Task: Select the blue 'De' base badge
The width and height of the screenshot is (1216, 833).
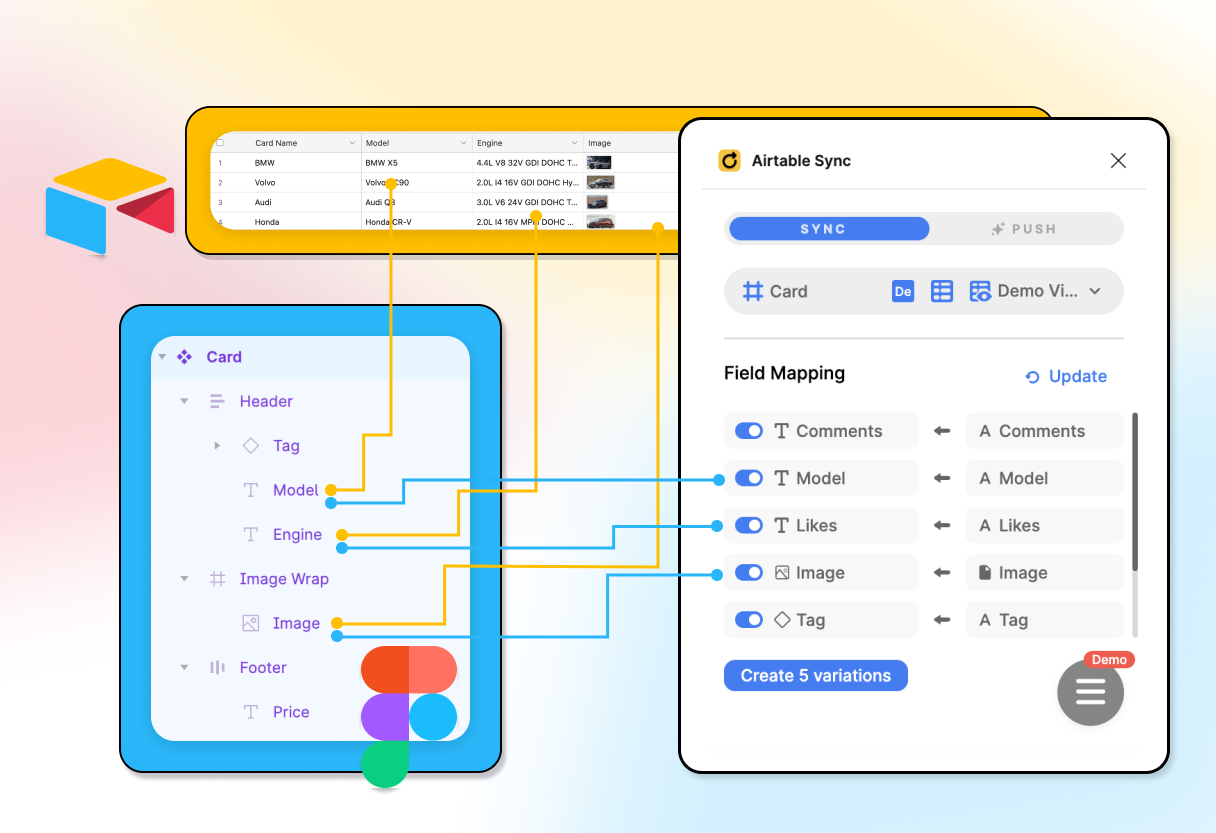Action: [x=903, y=292]
